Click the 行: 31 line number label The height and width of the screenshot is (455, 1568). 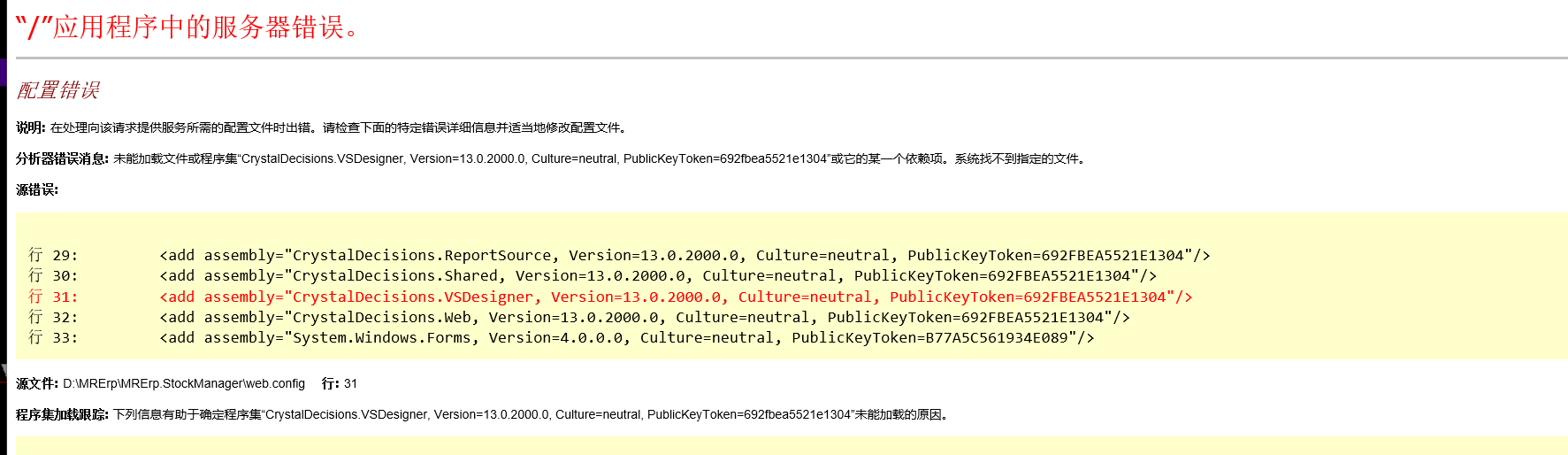coord(340,383)
